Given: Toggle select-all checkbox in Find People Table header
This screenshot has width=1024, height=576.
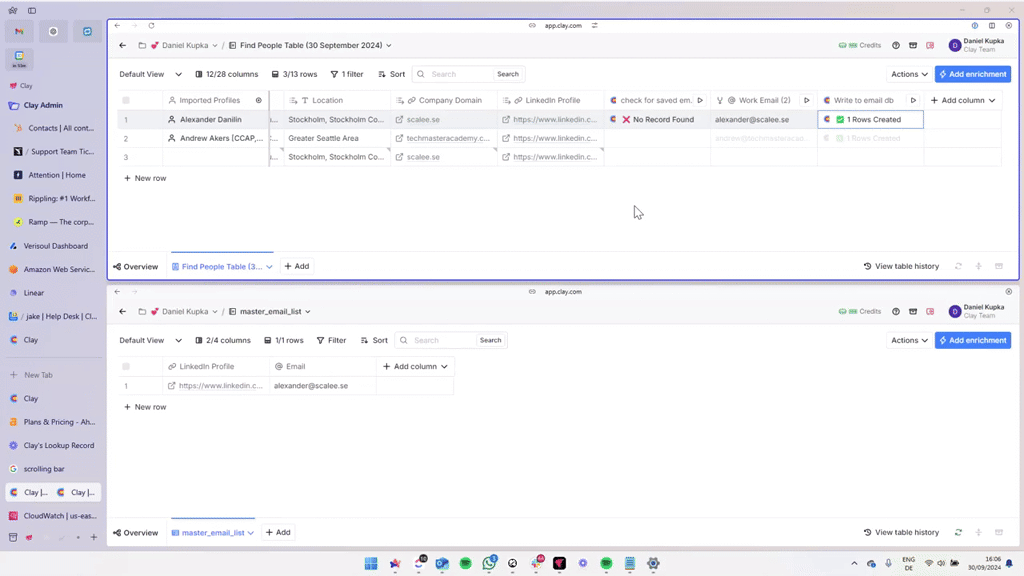Looking at the screenshot, I should [x=126, y=100].
